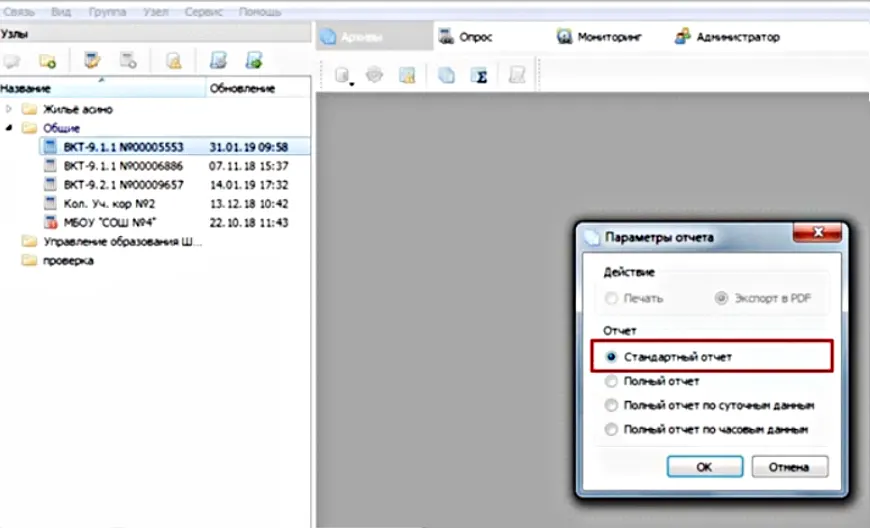Screen dimensions: 870x528
Task: Select the Полный отчет radio option
Action: point(612,381)
